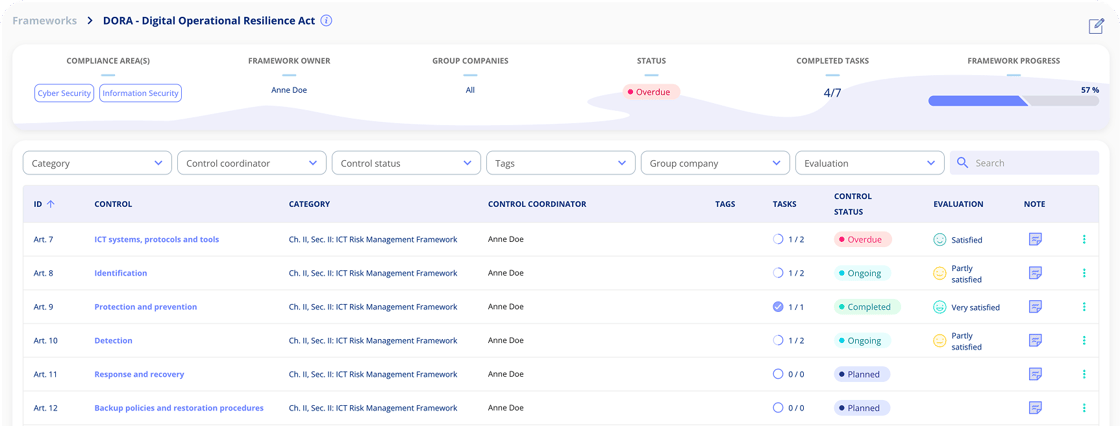The width and height of the screenshot is (1120, 426).
Task: Open the three-dot menu for Art. 8
Action: pyautogui.click(x=1084, y=273)
